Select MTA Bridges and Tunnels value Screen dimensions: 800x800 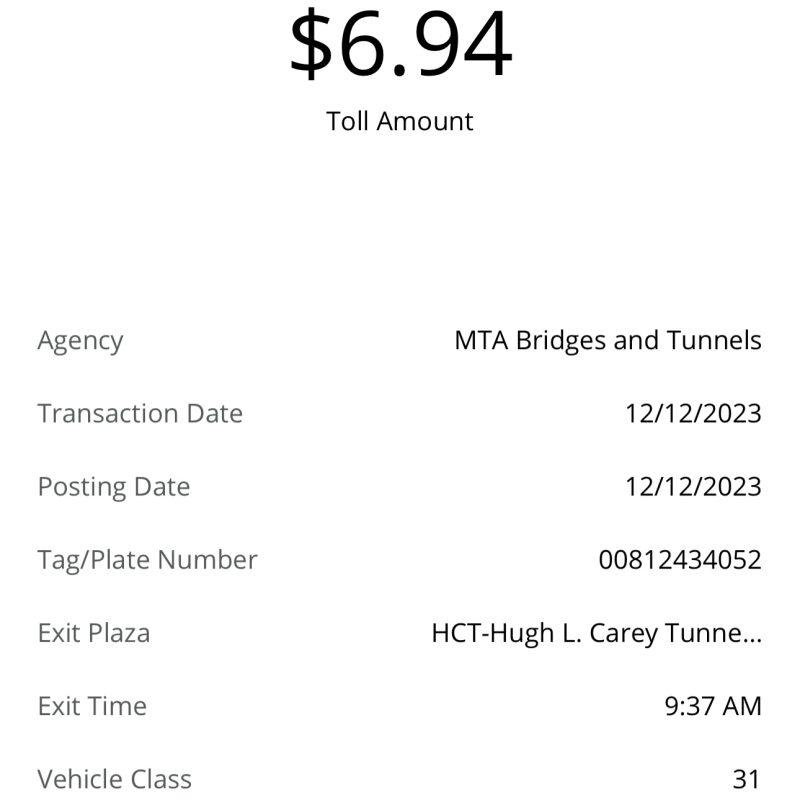608,340
